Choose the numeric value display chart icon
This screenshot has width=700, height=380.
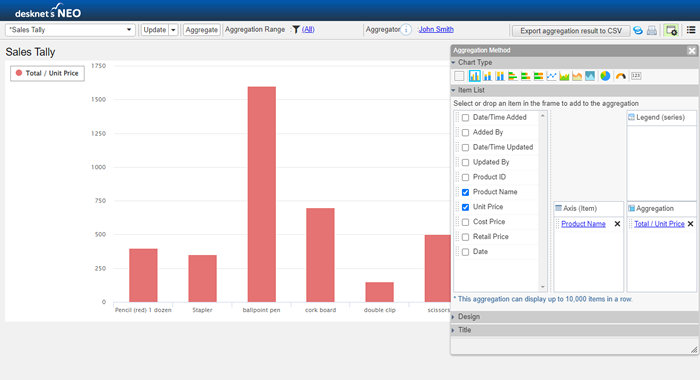pyautogui.click(x=636, y=76)
